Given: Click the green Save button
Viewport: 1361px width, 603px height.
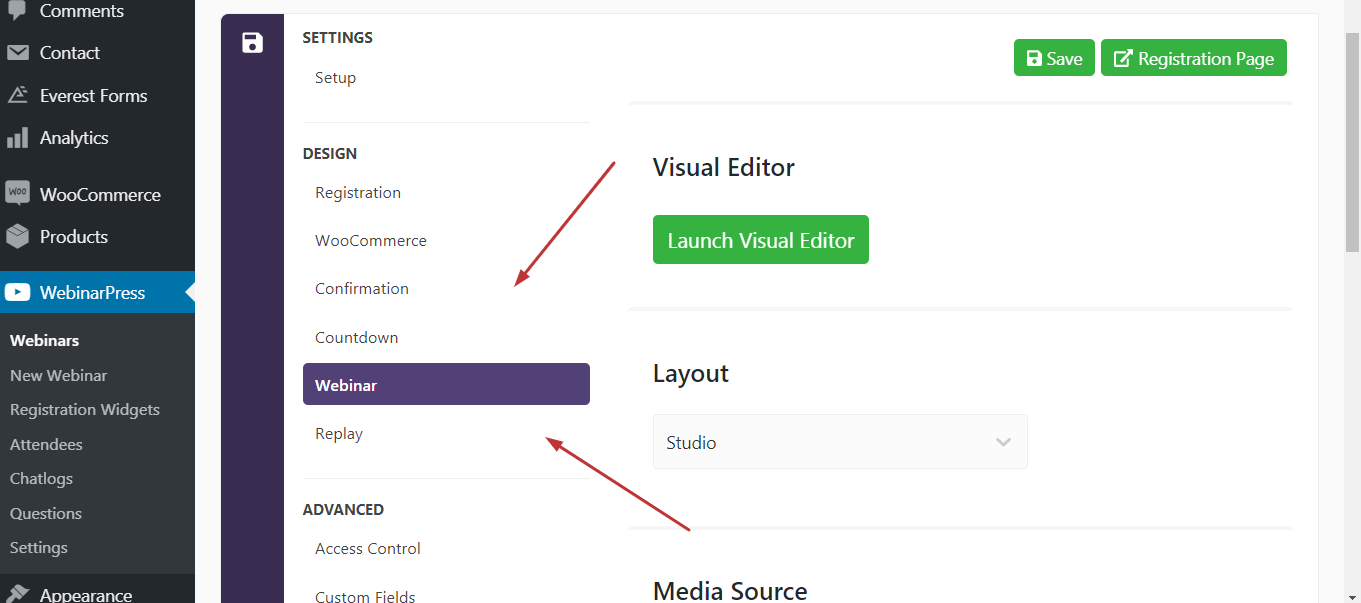Looking at the screenshot, I should (x=1054, y=58).
